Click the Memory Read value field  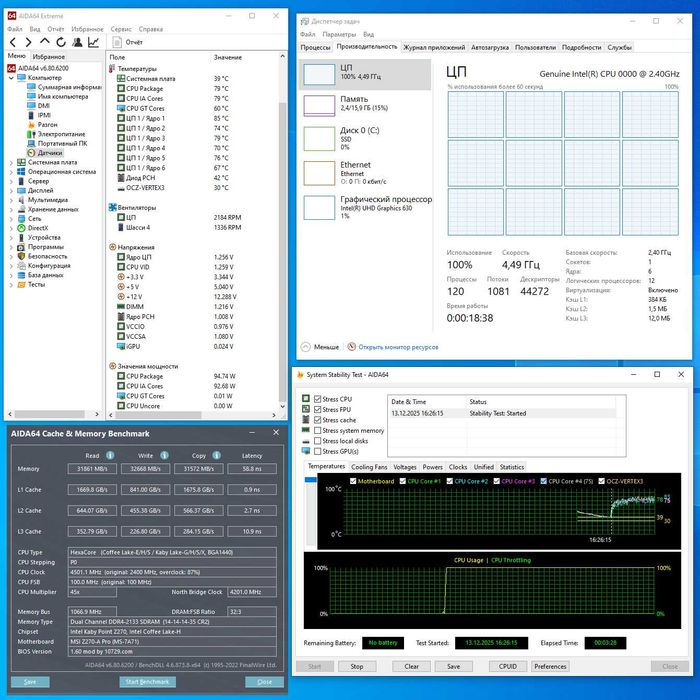(x=92, y=469)
